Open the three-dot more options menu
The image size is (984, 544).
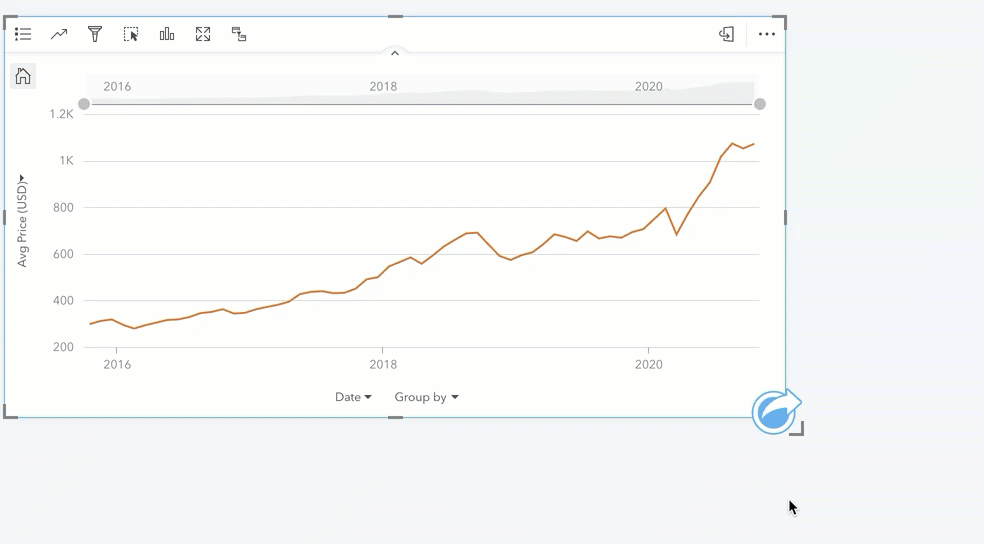pyautogui.click(x=767, y=34)
